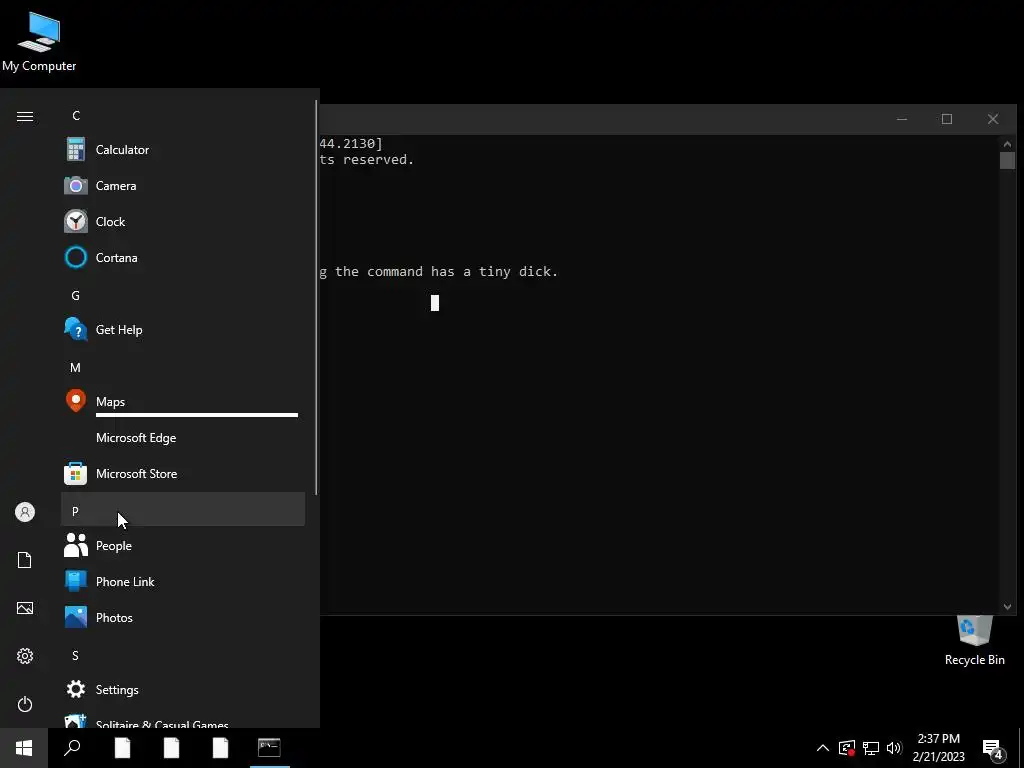This screenshot has height=768, width=1024.
Task: Expand the Start menu hamburger button
Action: pyautogui.click(x=25, y=116)
